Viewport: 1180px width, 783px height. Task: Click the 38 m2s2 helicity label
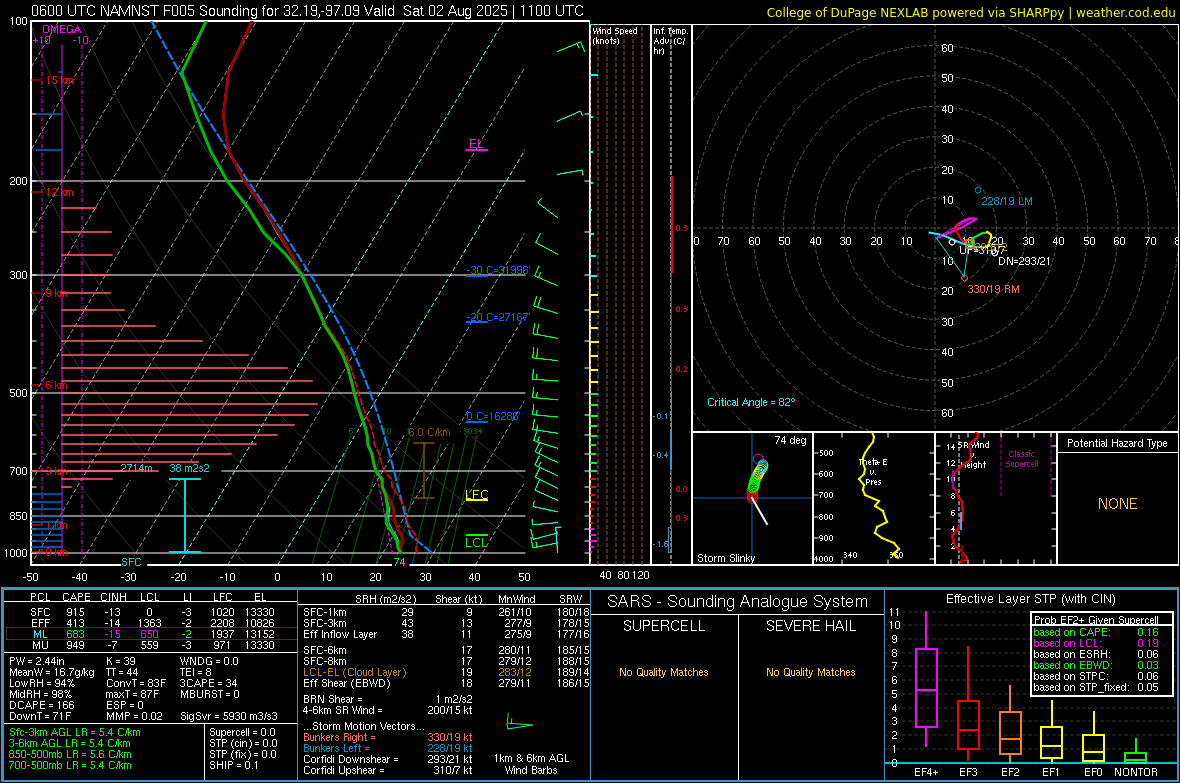(189, 468)
